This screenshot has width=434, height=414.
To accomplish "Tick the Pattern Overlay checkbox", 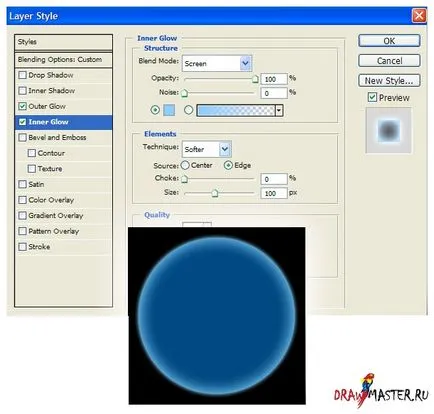I will pyautogui.click(x=22, y=231).
